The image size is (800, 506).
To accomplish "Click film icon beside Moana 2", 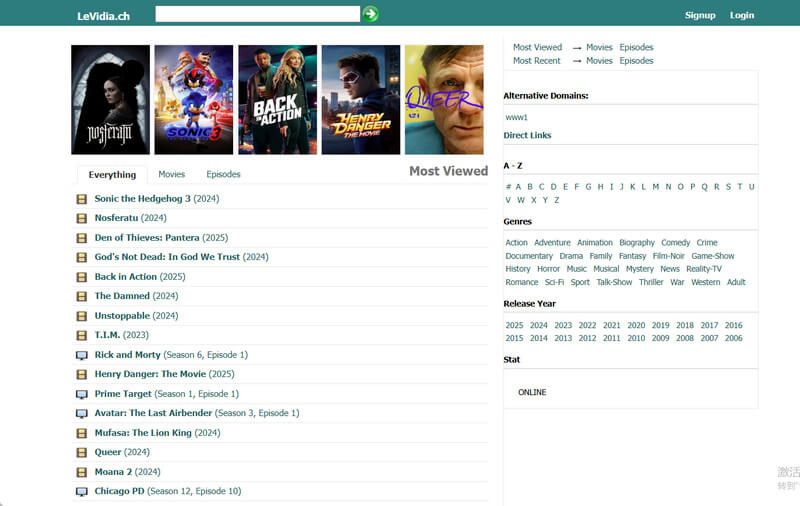I will [82, 472].
